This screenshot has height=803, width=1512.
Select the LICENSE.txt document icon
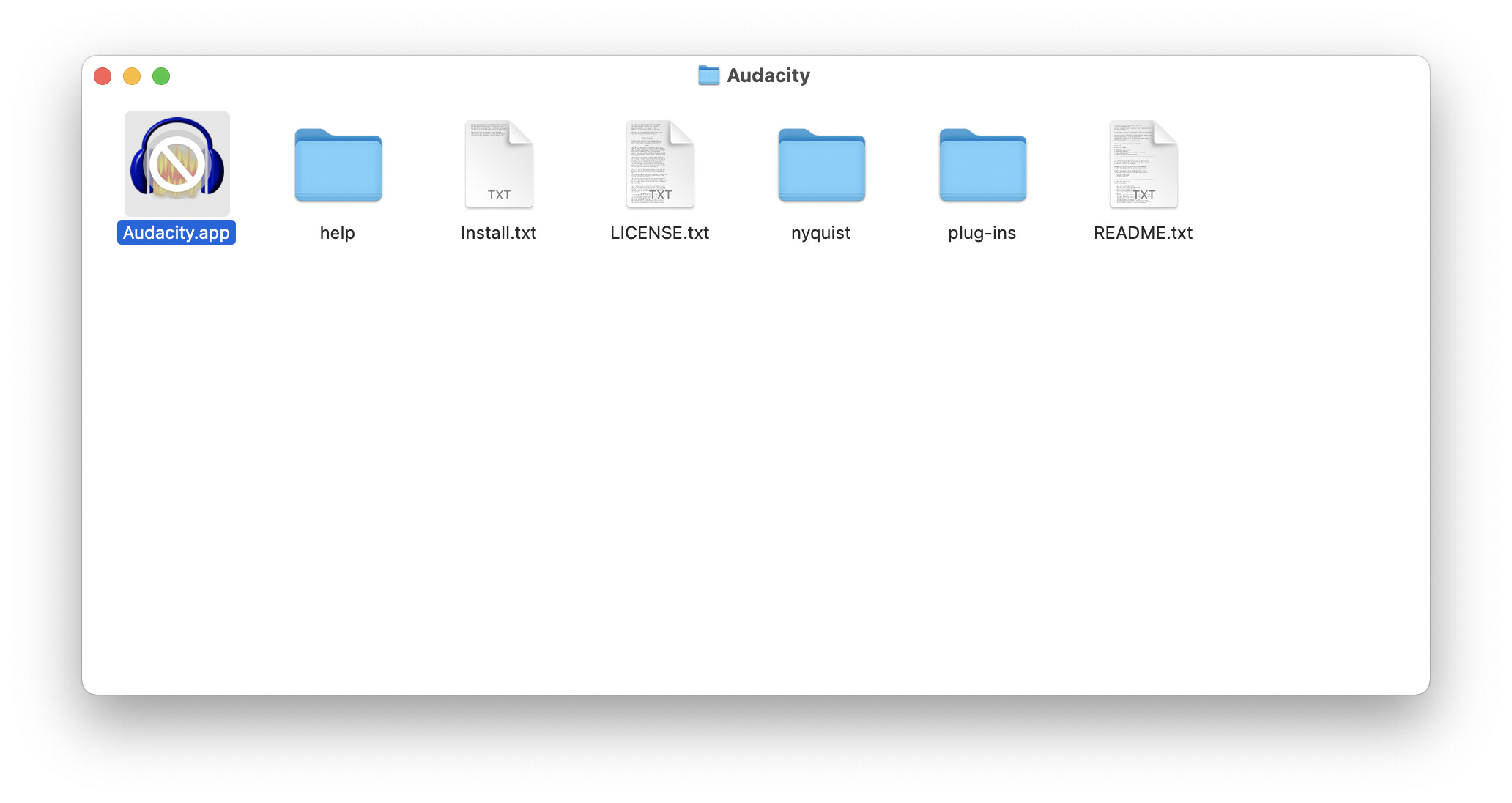pyautogui.click(x=660, y=164)
